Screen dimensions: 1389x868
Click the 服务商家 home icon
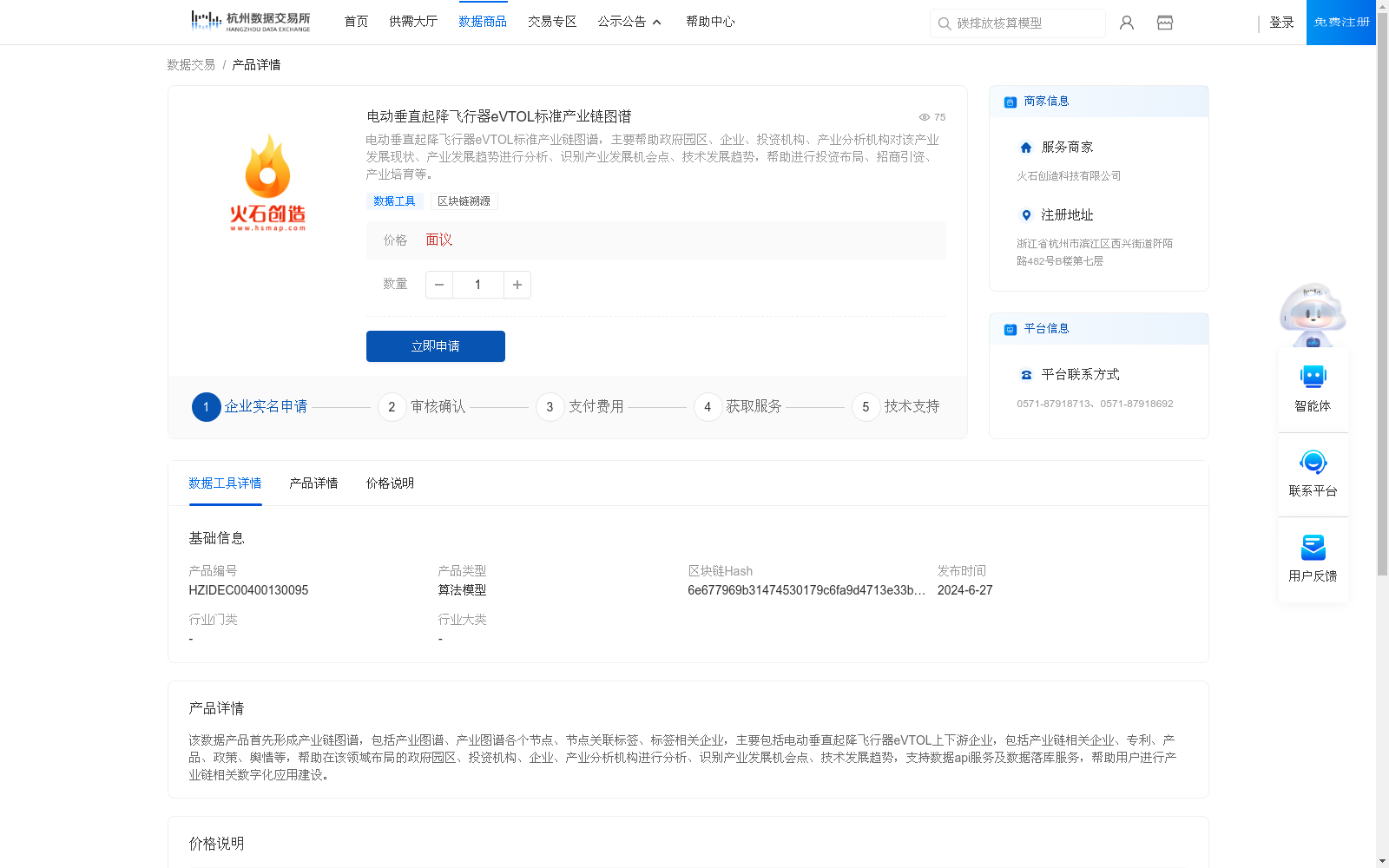pyautogui.click(x=1026, y=148)
